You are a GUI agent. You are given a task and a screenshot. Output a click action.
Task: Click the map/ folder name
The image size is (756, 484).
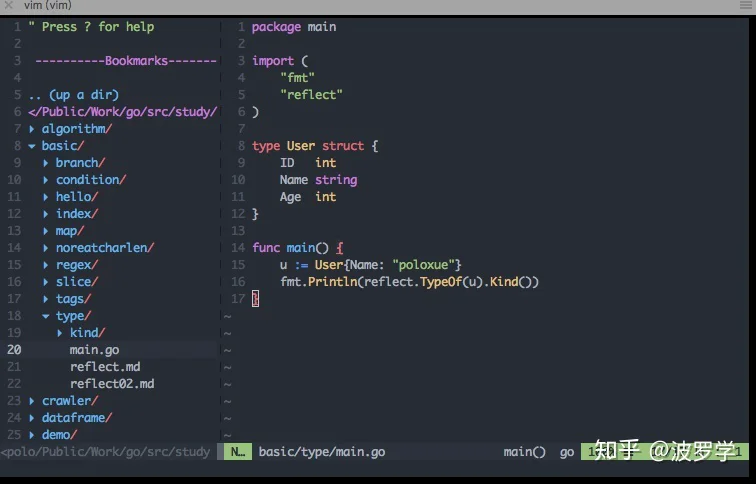coord(70,231)
